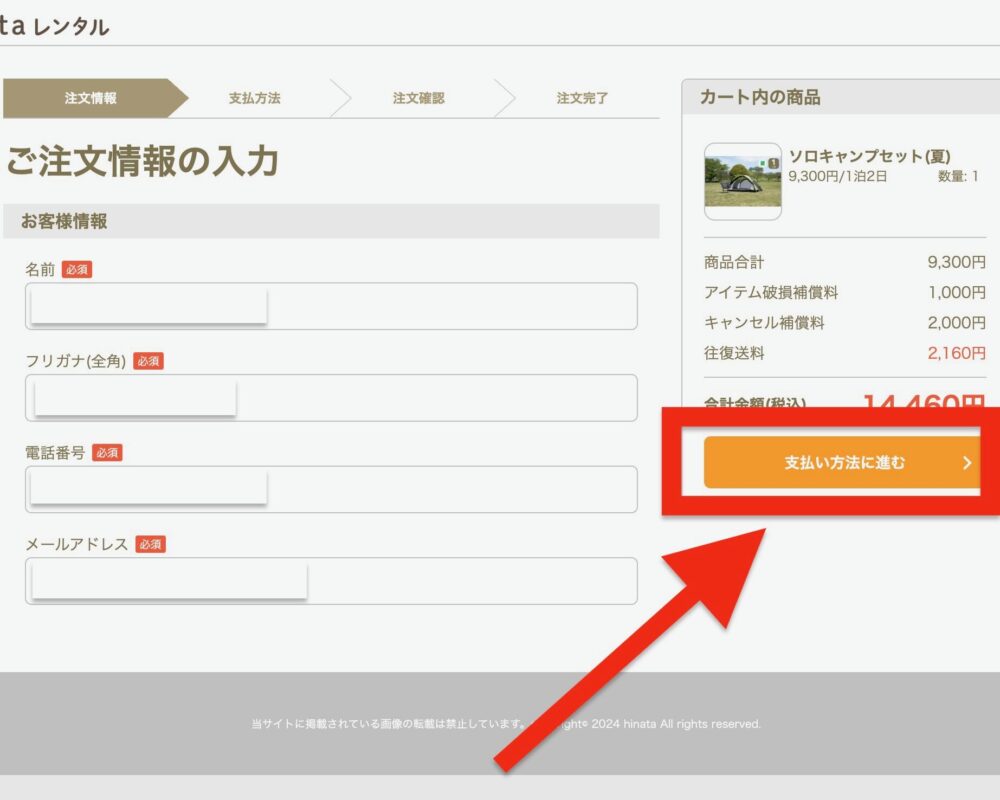Click the 必須 badge next to 名前
This screenshot has height=800, width=1000.
click(77, 270)
